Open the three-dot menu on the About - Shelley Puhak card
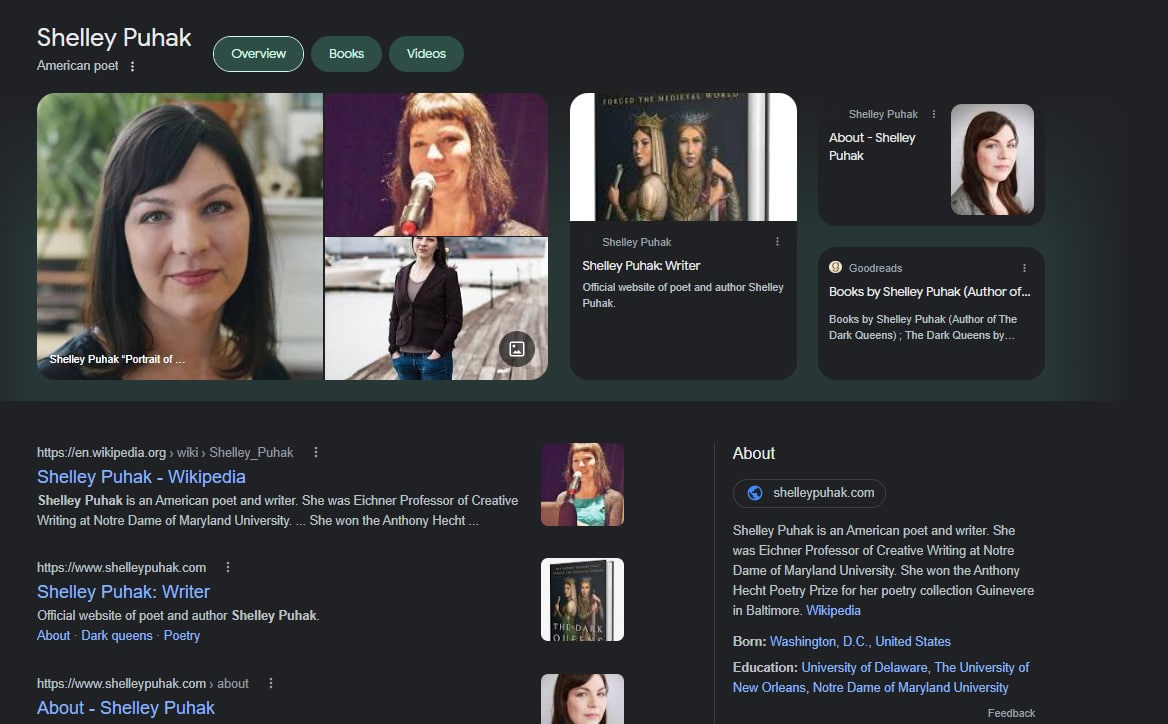The height and width of the screenshot is (724, 1168). (x=933, y=114)
